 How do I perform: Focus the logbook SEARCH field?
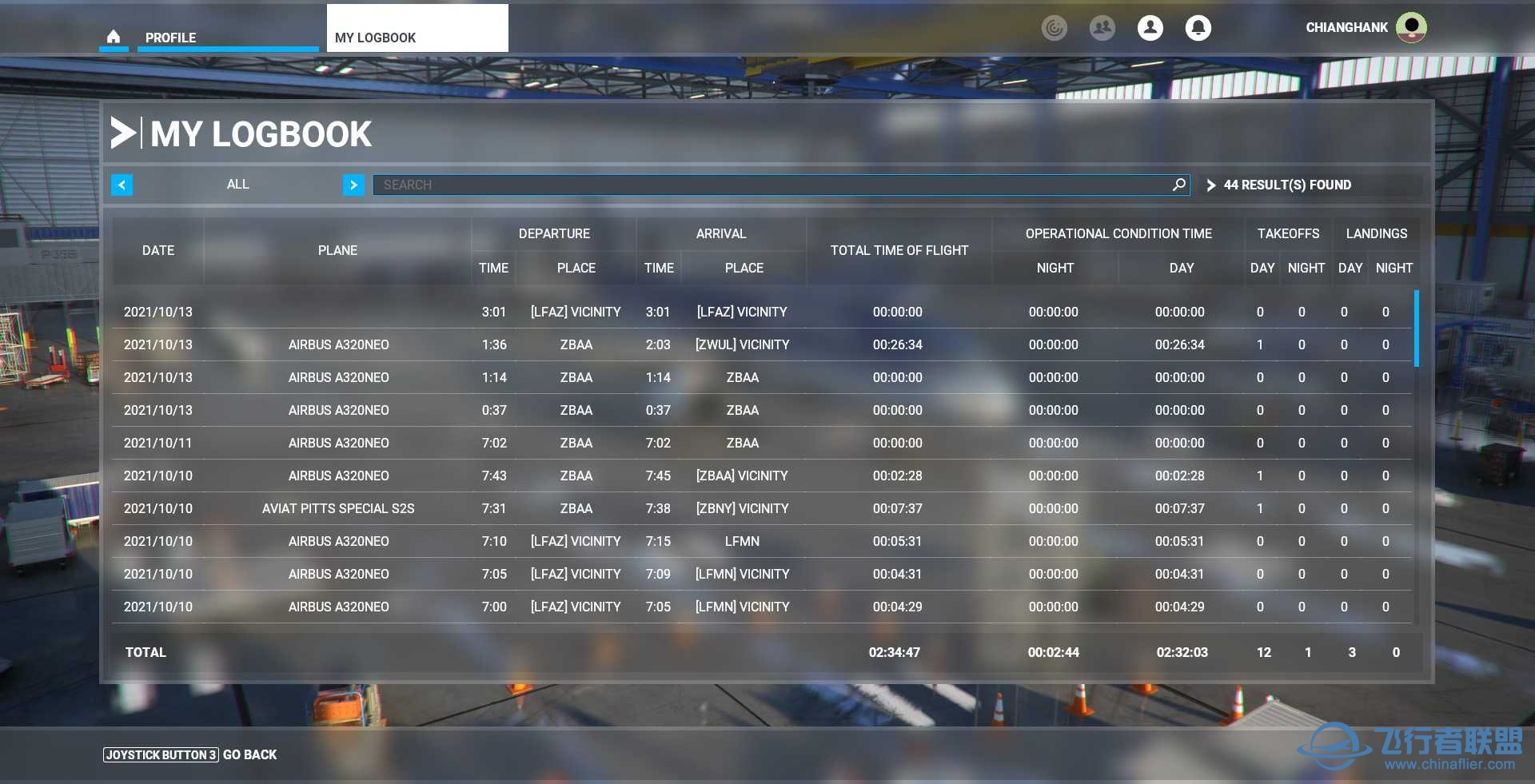click(781, 185)
